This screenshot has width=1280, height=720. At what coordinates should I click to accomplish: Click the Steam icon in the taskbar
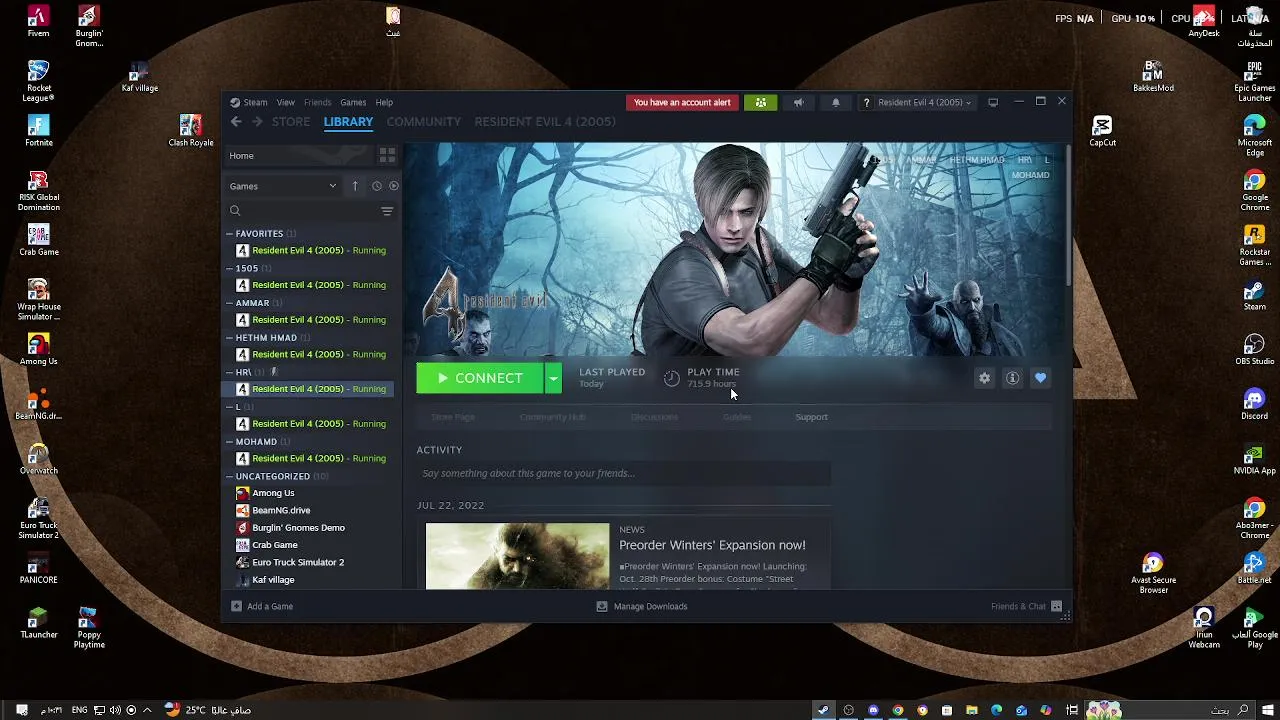click(x=823, y=710)
